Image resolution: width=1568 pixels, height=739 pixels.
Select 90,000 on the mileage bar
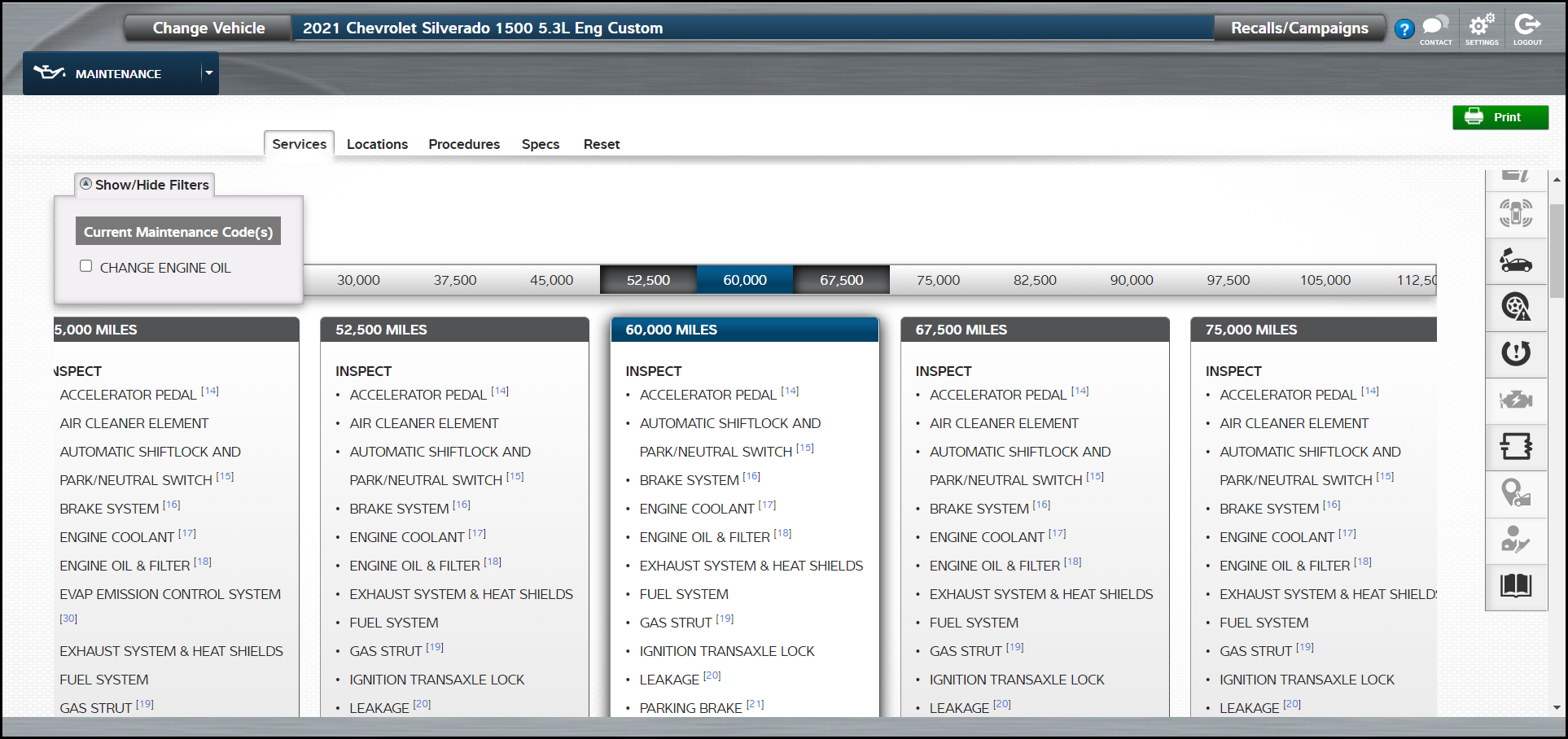point(1131,280)
